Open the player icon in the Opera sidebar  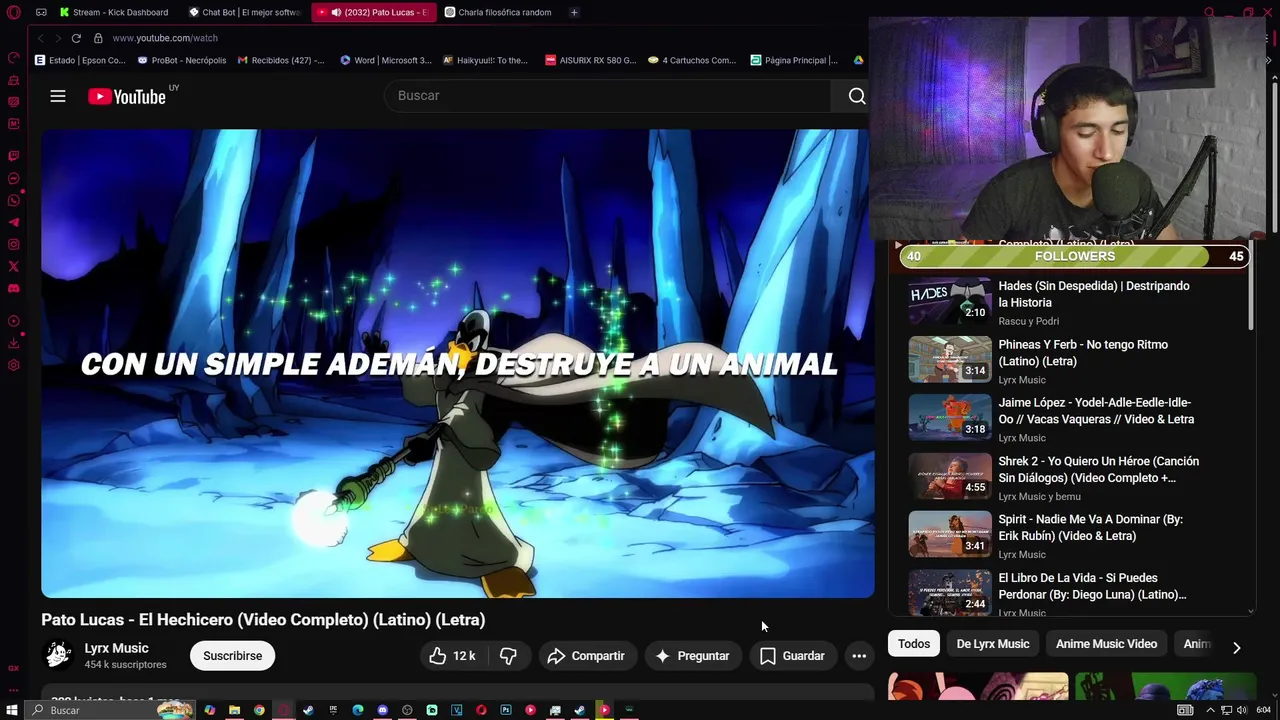pyautogui.click(x=14, y=321)
